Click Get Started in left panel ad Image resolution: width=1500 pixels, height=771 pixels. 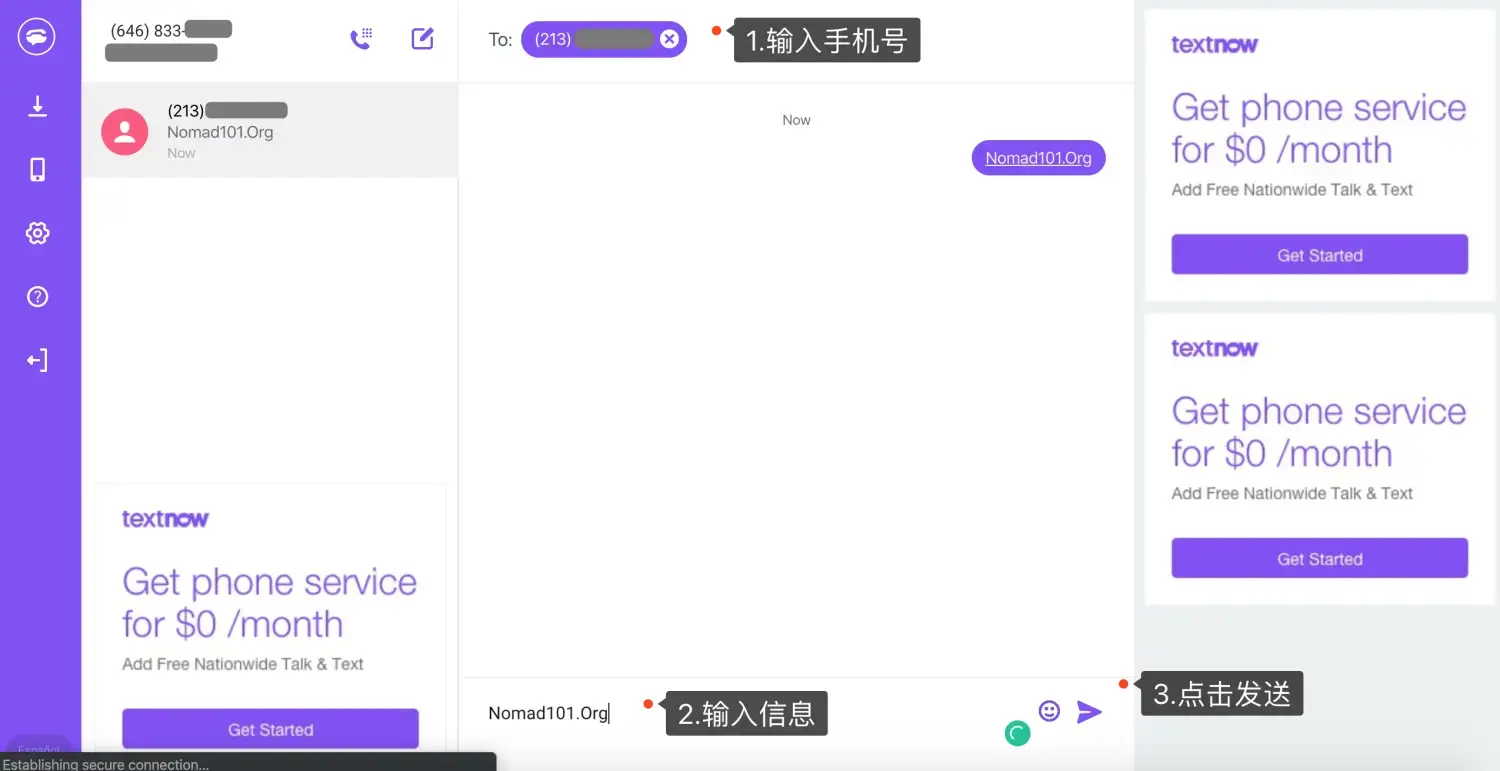(x=270, y=729)
